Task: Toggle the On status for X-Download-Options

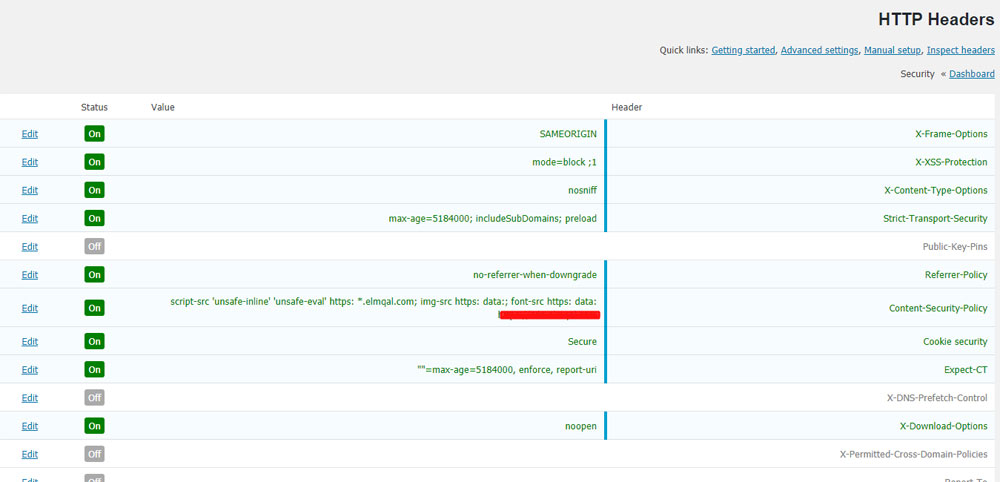Action: tap(94, 426)
